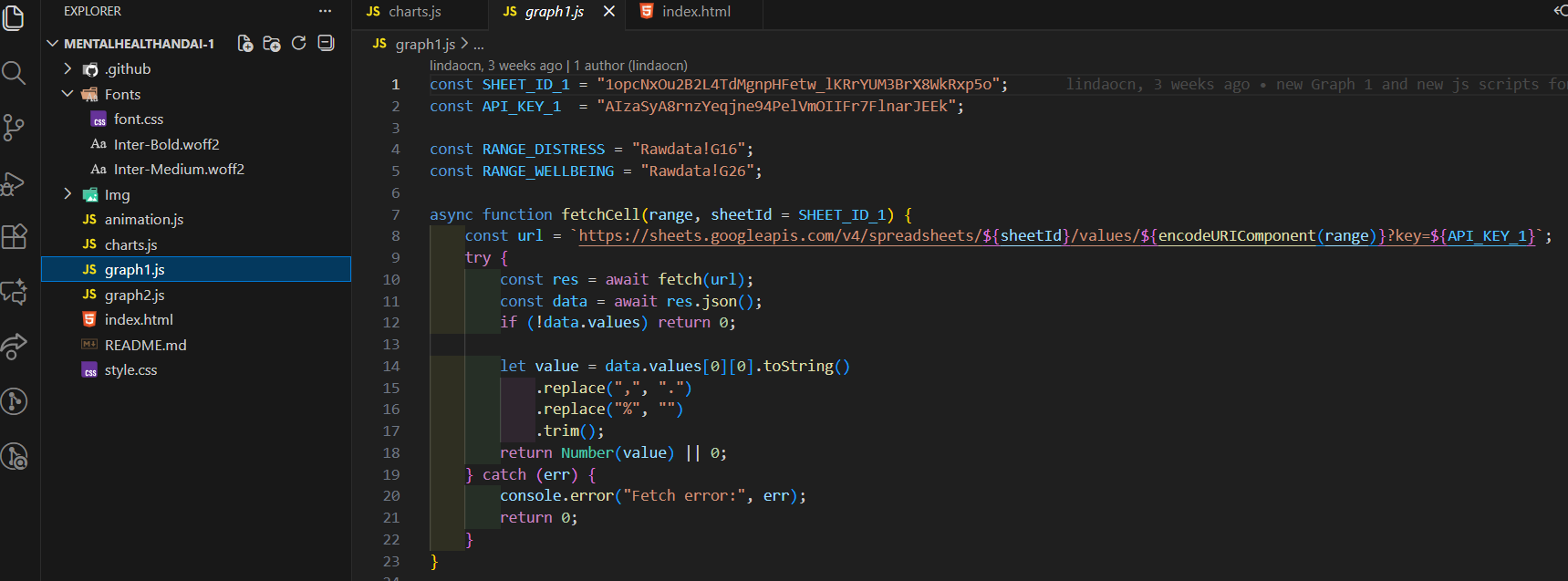Open Explorer more actions ellipsis menu
1568x581 pixels.
[x=325, y=12]
